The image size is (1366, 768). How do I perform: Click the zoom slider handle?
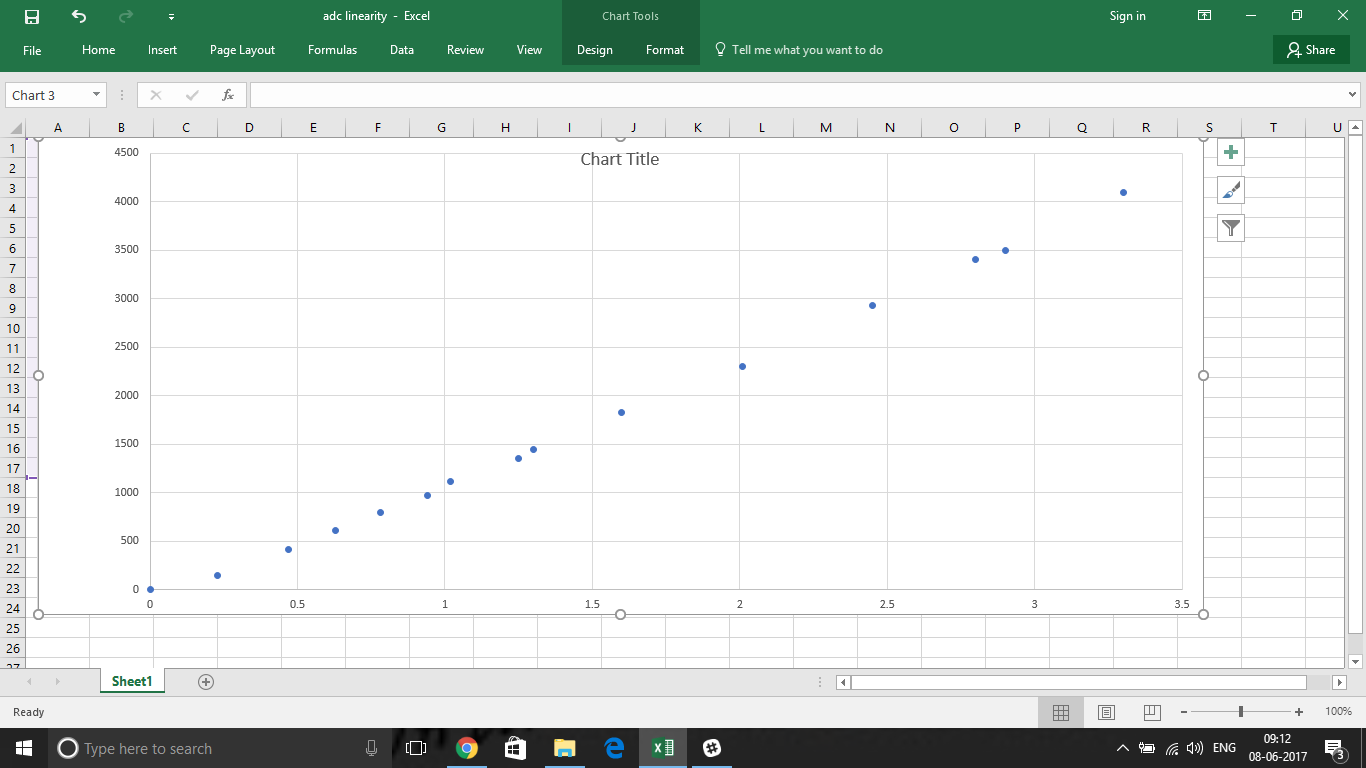coord(1241,712)
